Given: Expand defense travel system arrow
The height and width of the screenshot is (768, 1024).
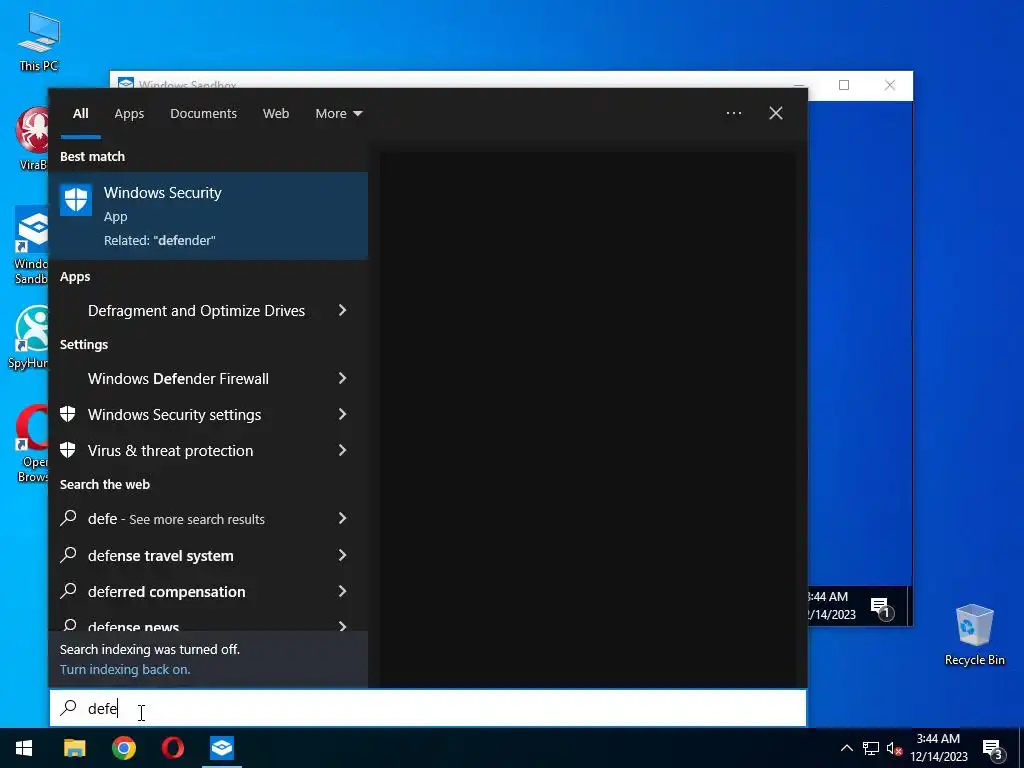Looking at the screenshot, I should click(342, 555).
